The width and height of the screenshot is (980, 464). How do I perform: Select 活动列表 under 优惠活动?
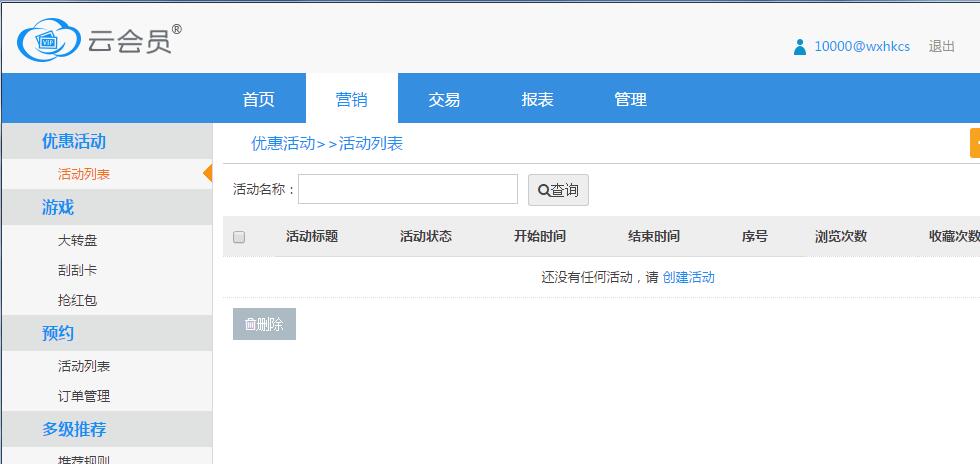84,174
